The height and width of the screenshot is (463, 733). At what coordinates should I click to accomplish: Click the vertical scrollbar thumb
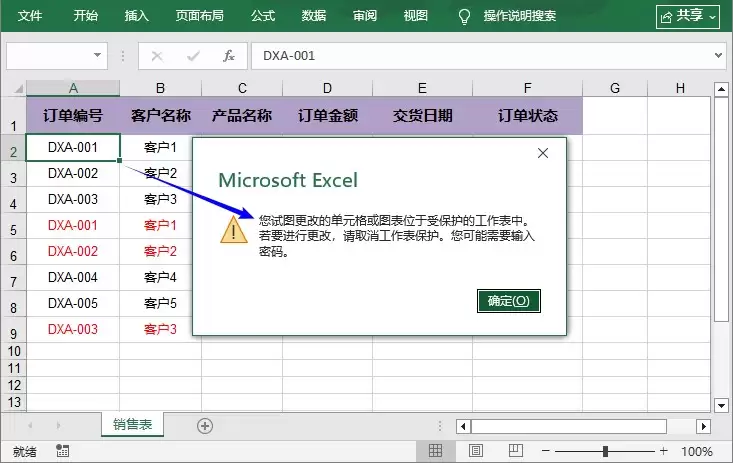click(x=721, y=209)
